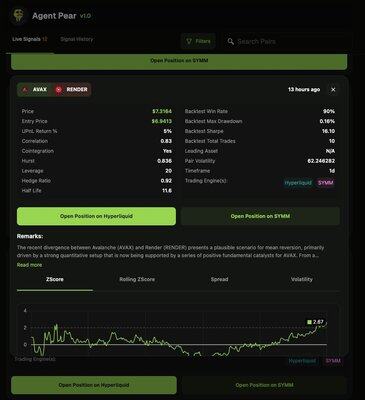
Task: Select the Live Signals tab
Action: point(29,39)
